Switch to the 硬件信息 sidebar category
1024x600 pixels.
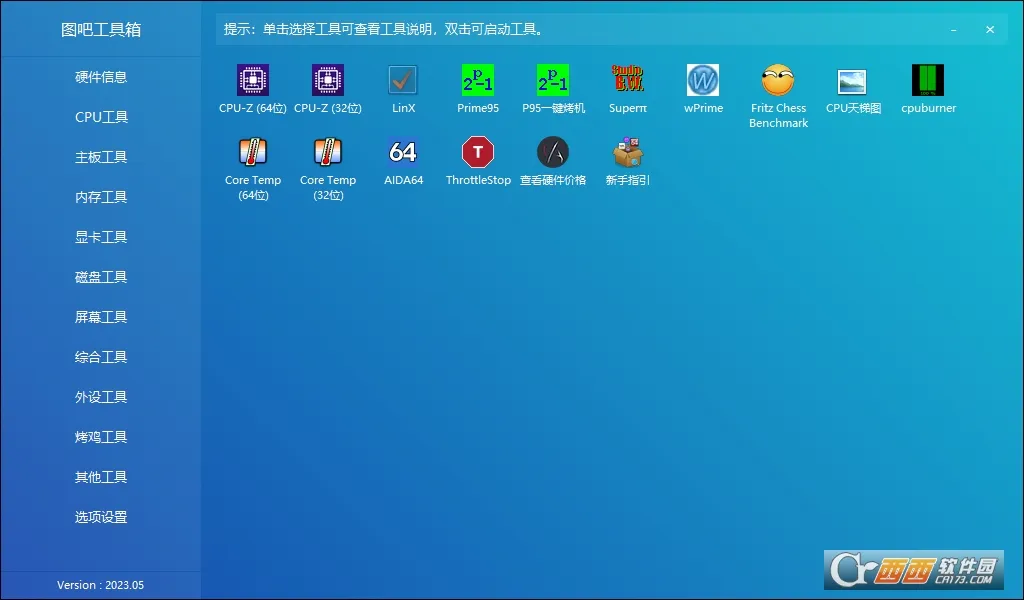tap(101, 77)
